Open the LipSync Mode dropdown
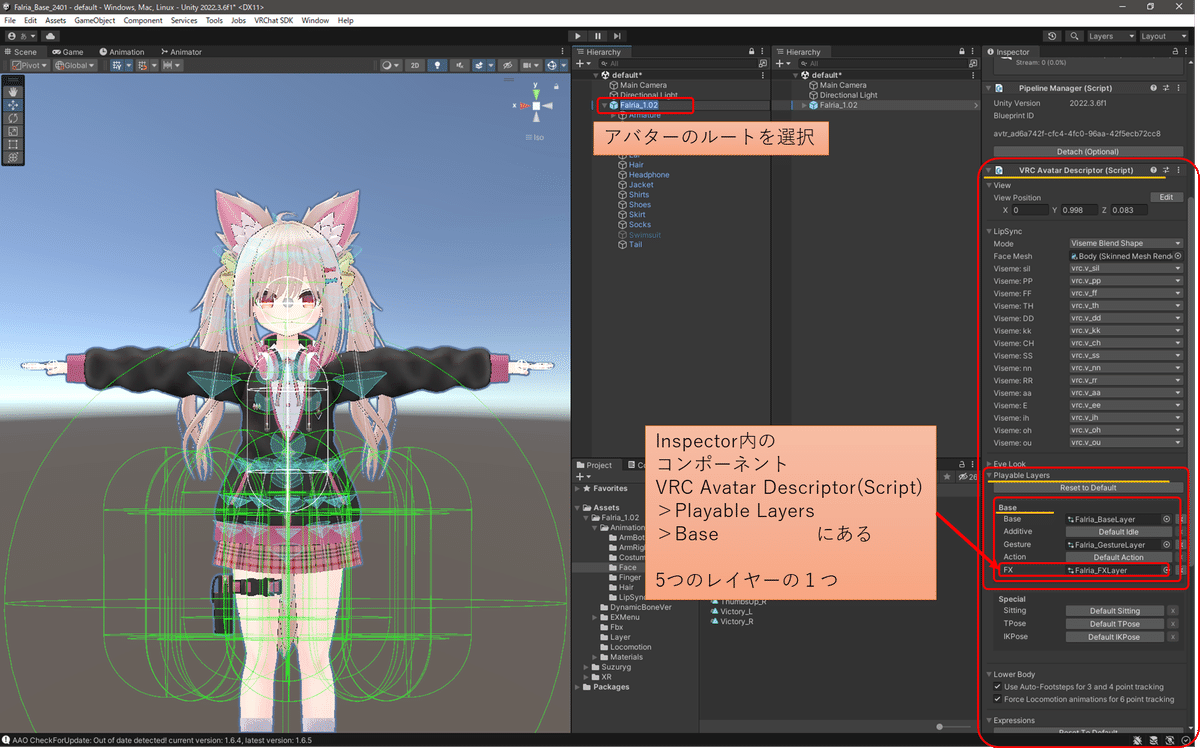This screenshot has width=1200, height=748. tap(1125, 243)
